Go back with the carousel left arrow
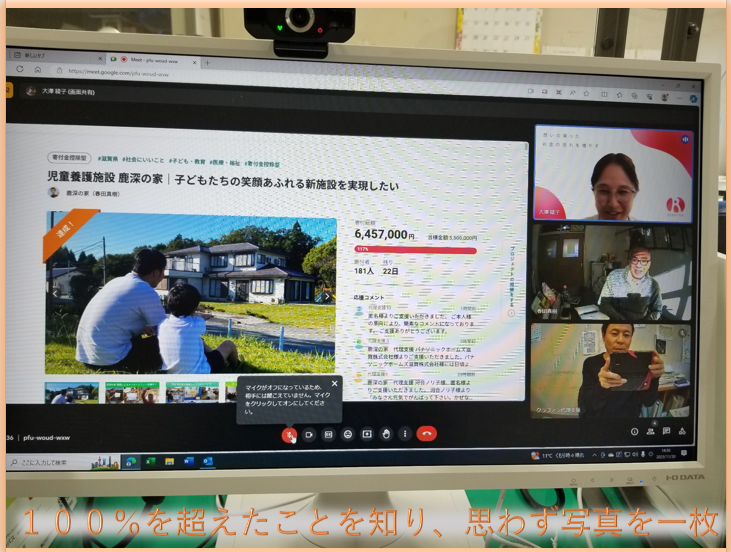Image resolution: width=731 pixels, height=552 pixels. point(55,294)
